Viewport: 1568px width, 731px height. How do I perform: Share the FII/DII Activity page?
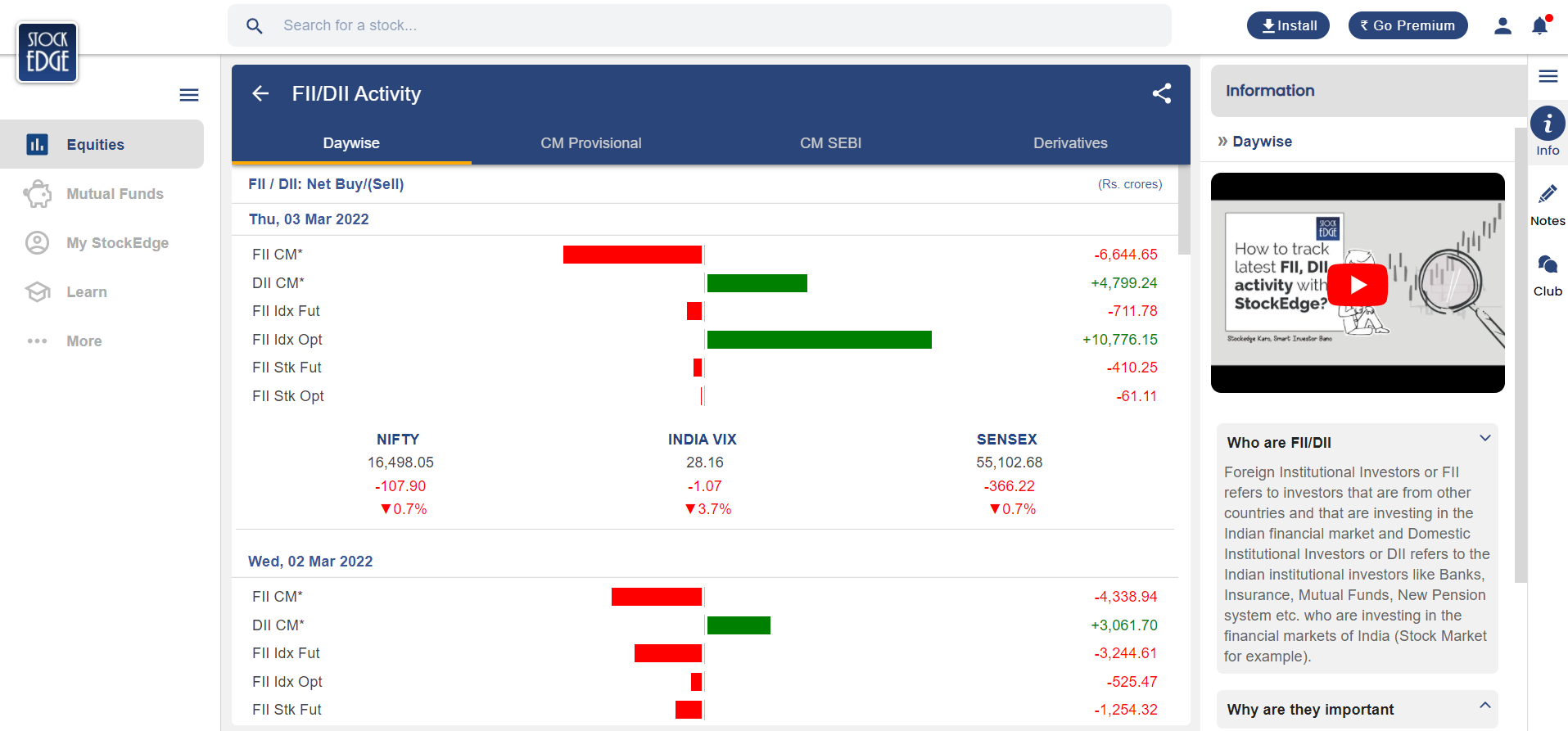coord(1161,93)
